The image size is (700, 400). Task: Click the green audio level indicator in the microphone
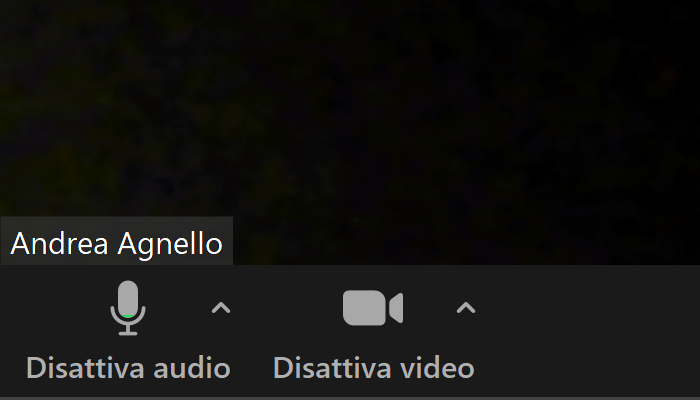click(128, 316)
